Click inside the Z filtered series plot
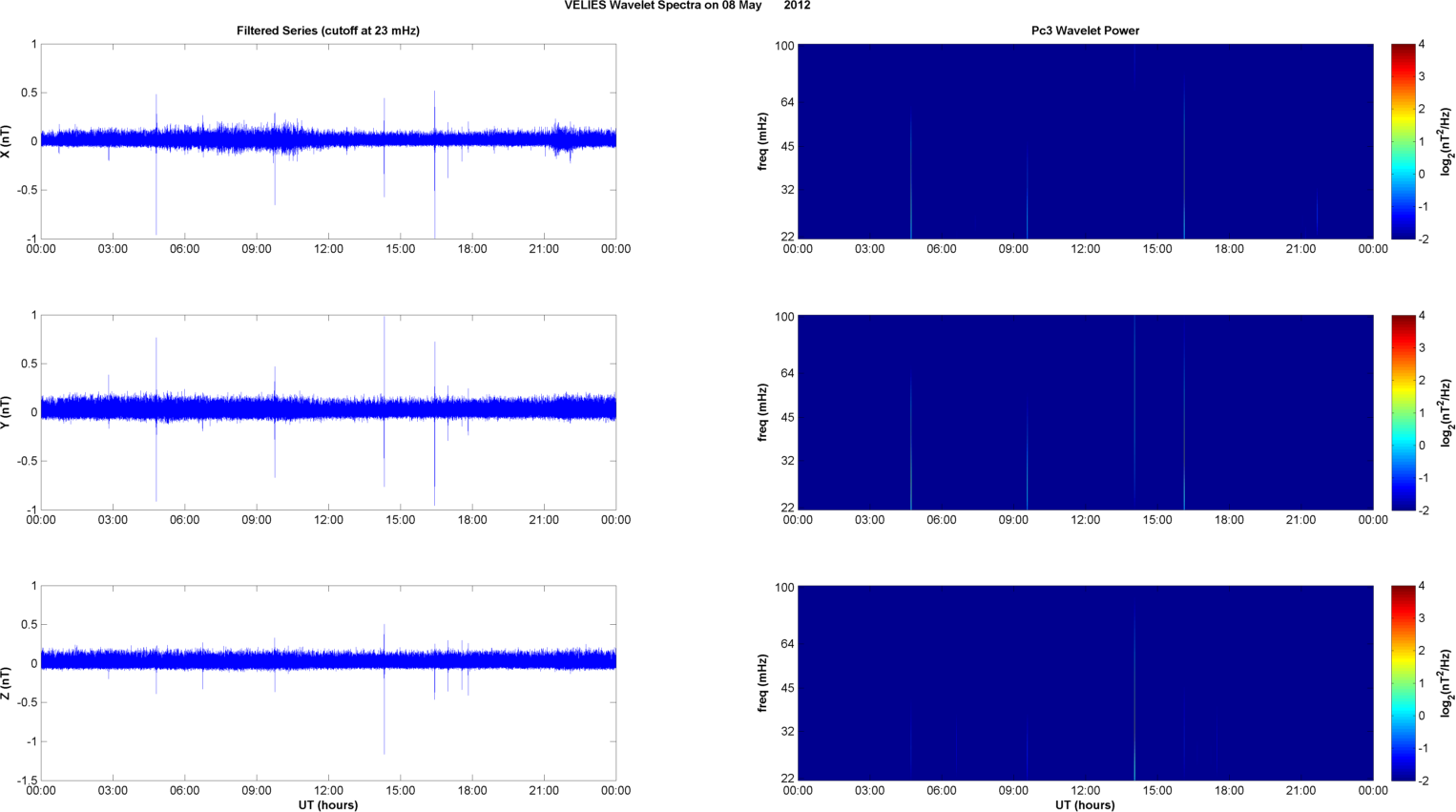The image size is (1456, 812). [328, 683]
